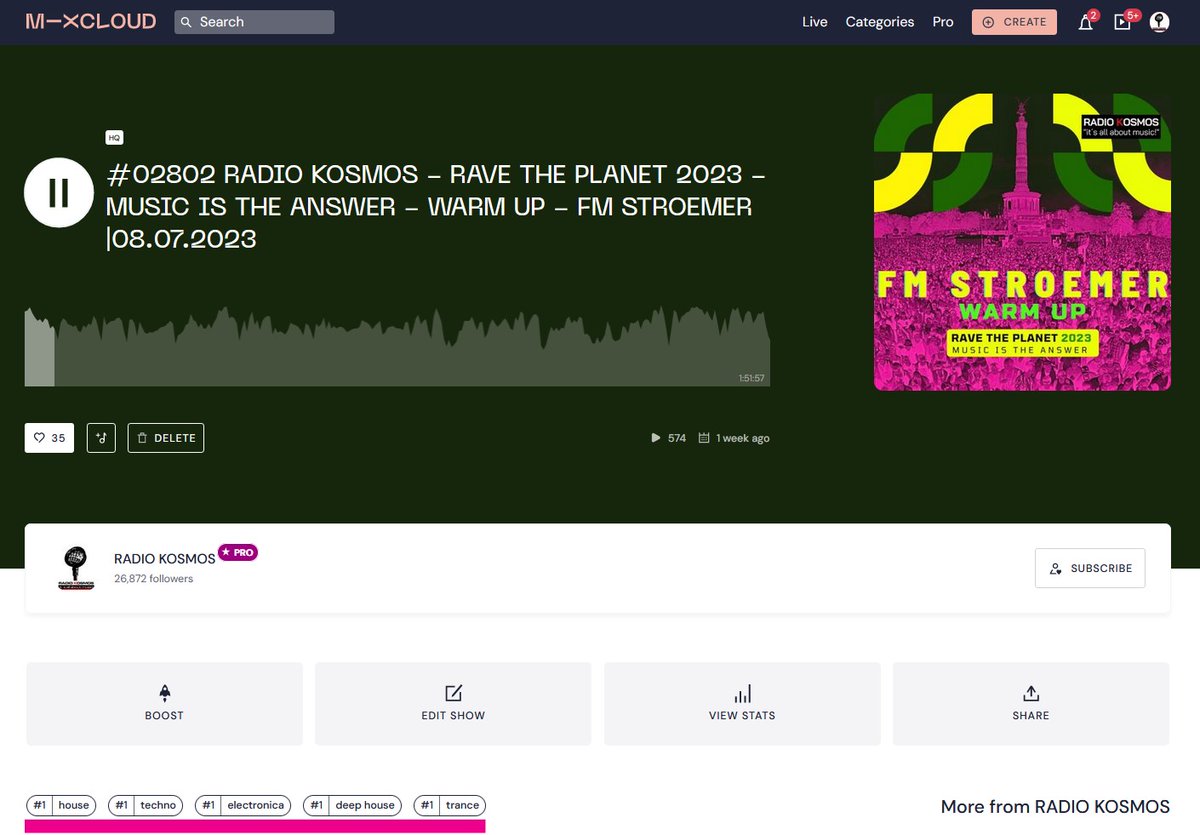Open the Pro page
This screenshot has height=835, width=1200.
click(x=943, y=22)
